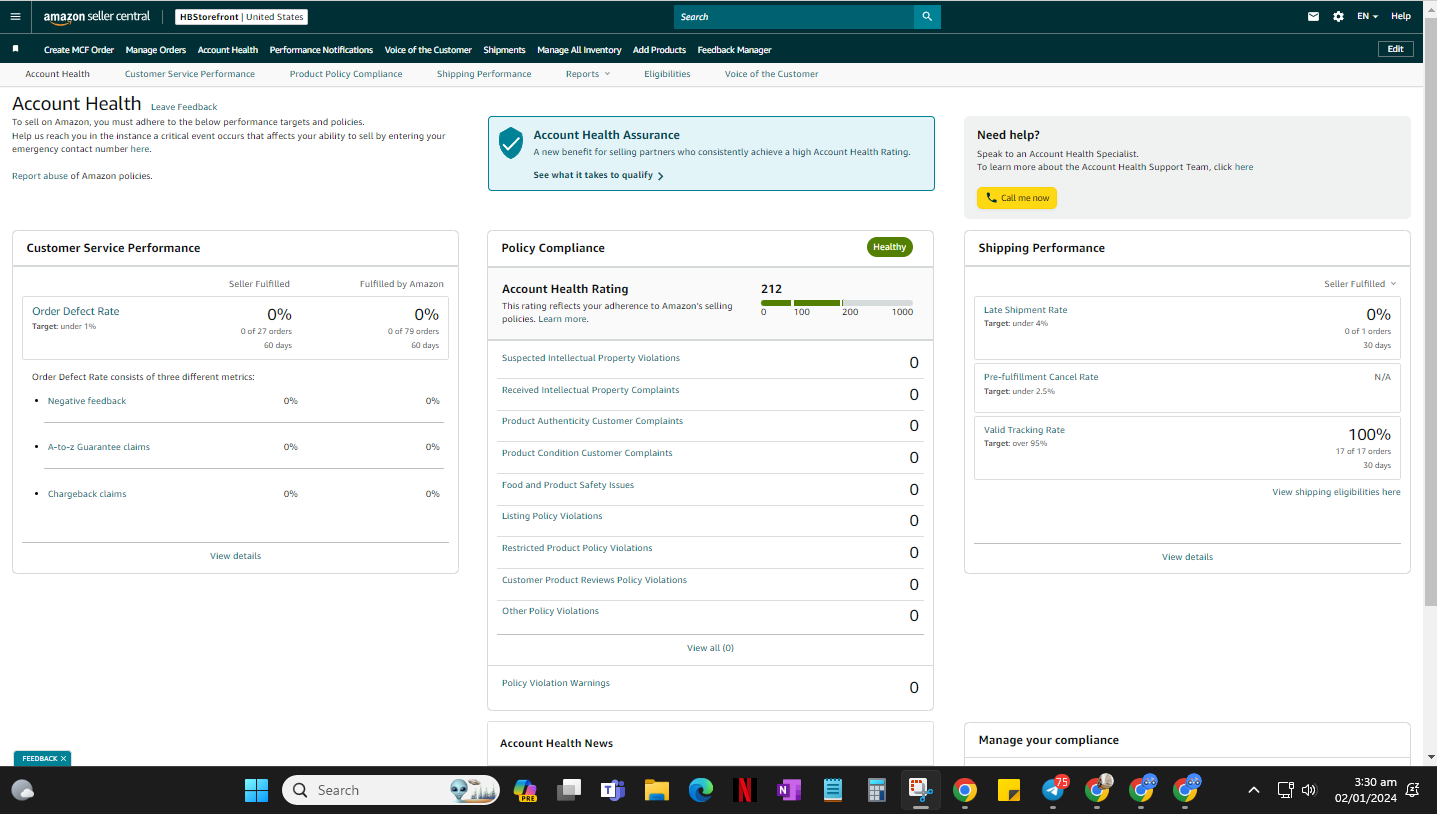This screenshot has height=814, width=1437.
Task: Open Telegram with 75 badge in taskbar
Action: pos(1053,790)
